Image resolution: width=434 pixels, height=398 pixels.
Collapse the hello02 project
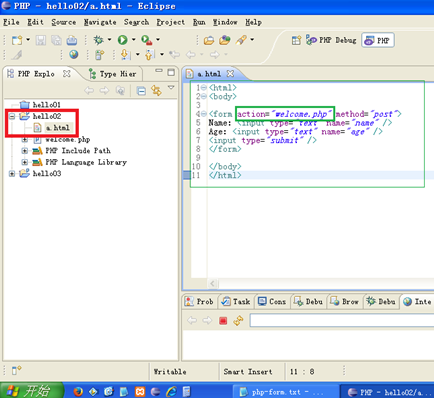[12, 116]
